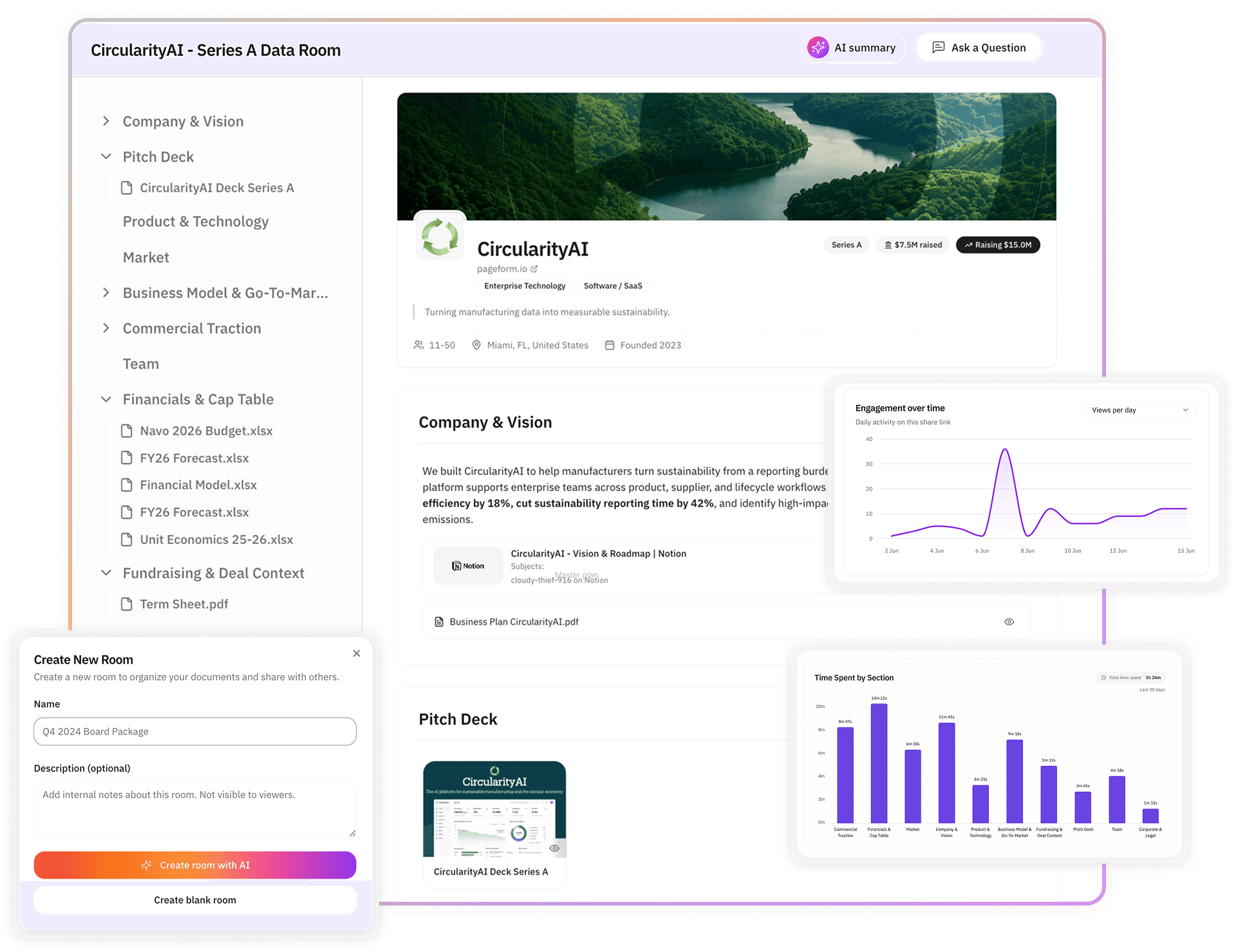The image size is (1238, 952).
Task: Click the team size people icon
Action: click(418, 345)
